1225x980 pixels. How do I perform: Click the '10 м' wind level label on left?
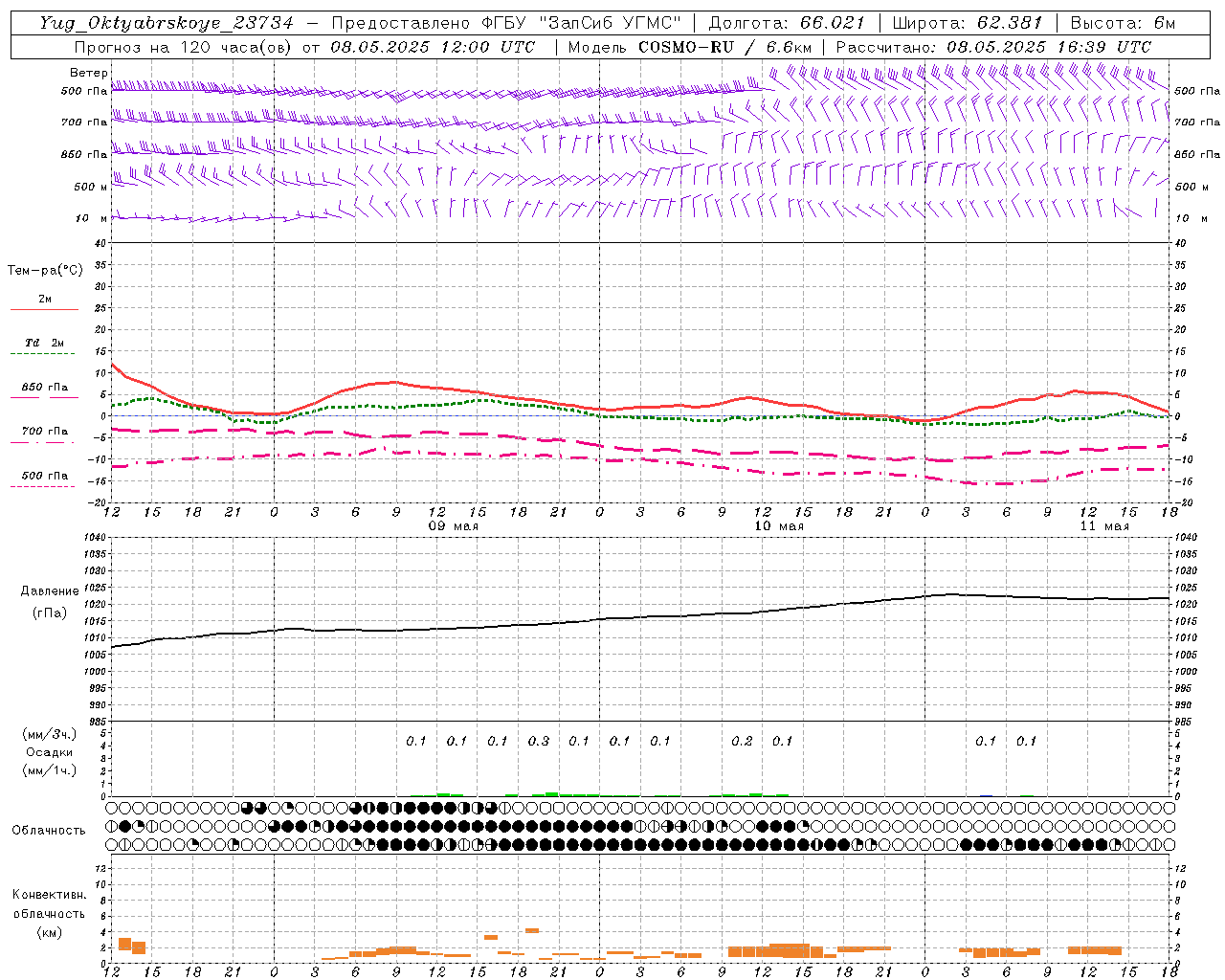[92, 219]
